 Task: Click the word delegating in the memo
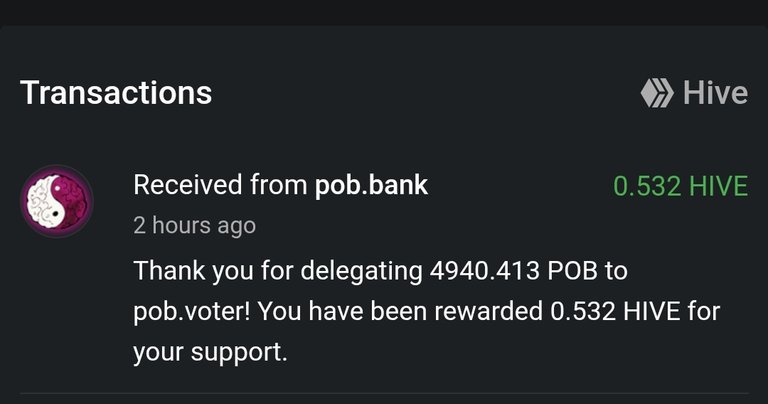(x=361, y=271)
